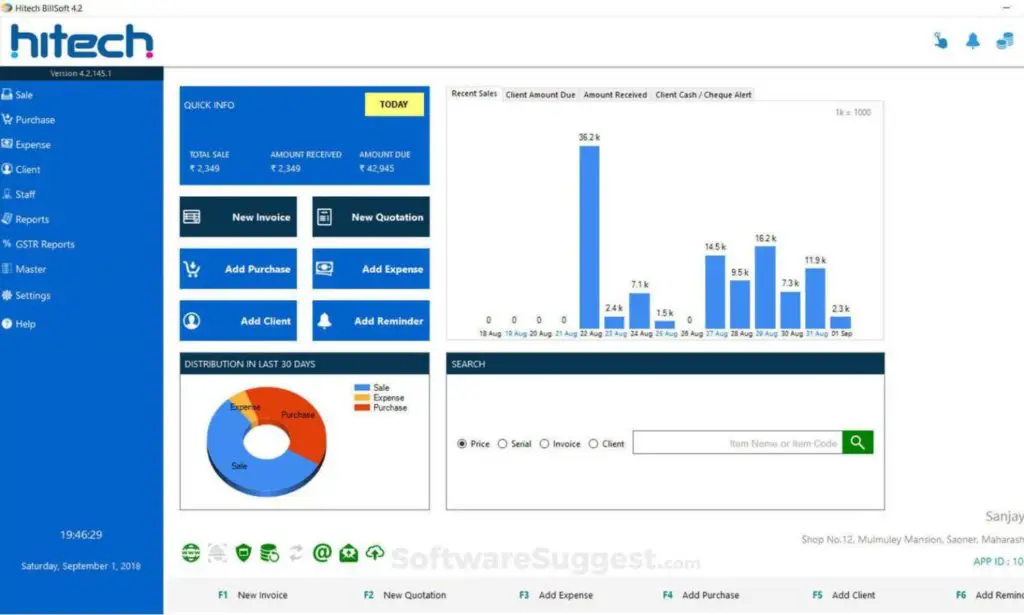
Task: Click F4 Add Purchase shortcut in footer
Action: click(x=701, y=595)
